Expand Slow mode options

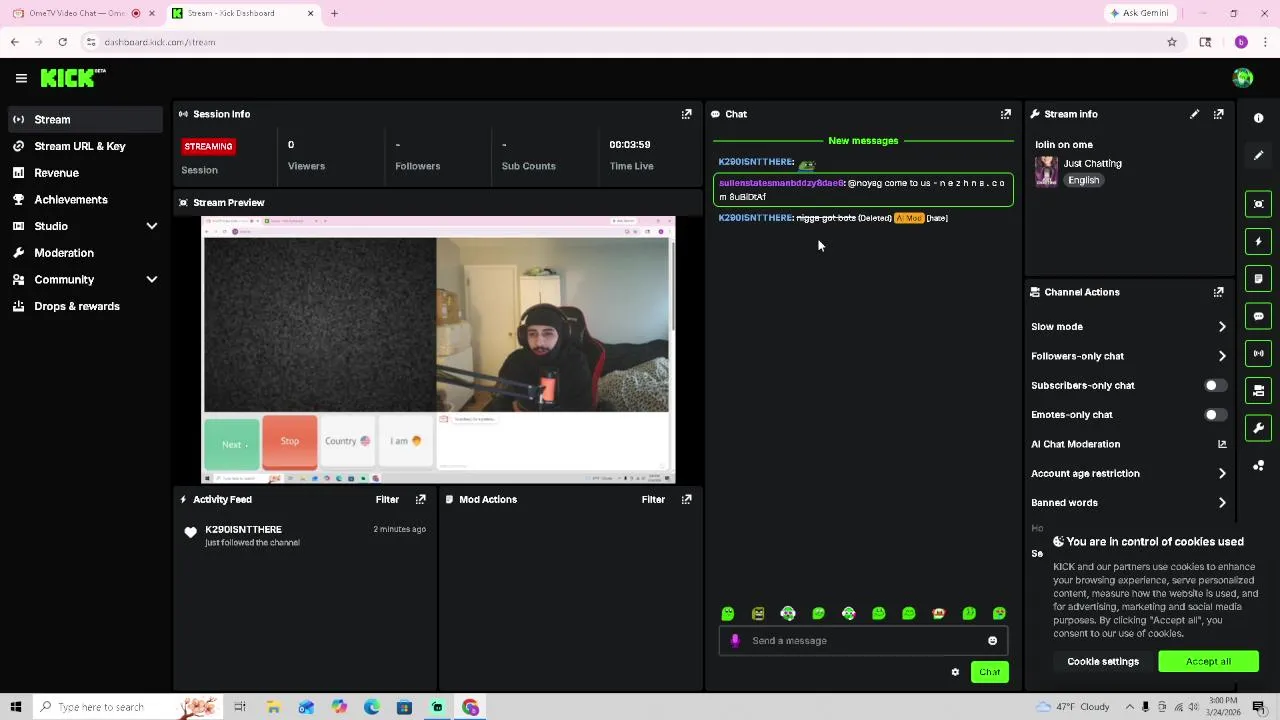coord(1221,327)
